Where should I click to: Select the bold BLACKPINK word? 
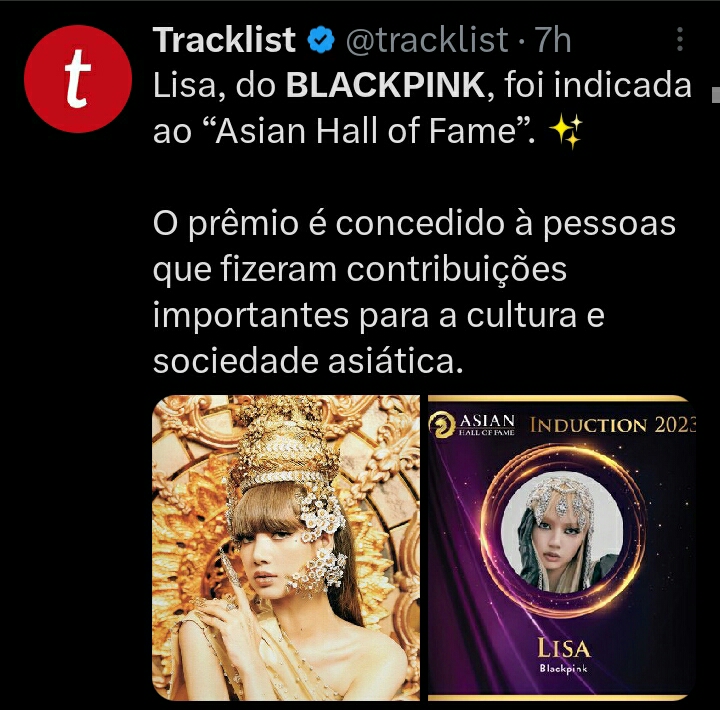[385, 85]
